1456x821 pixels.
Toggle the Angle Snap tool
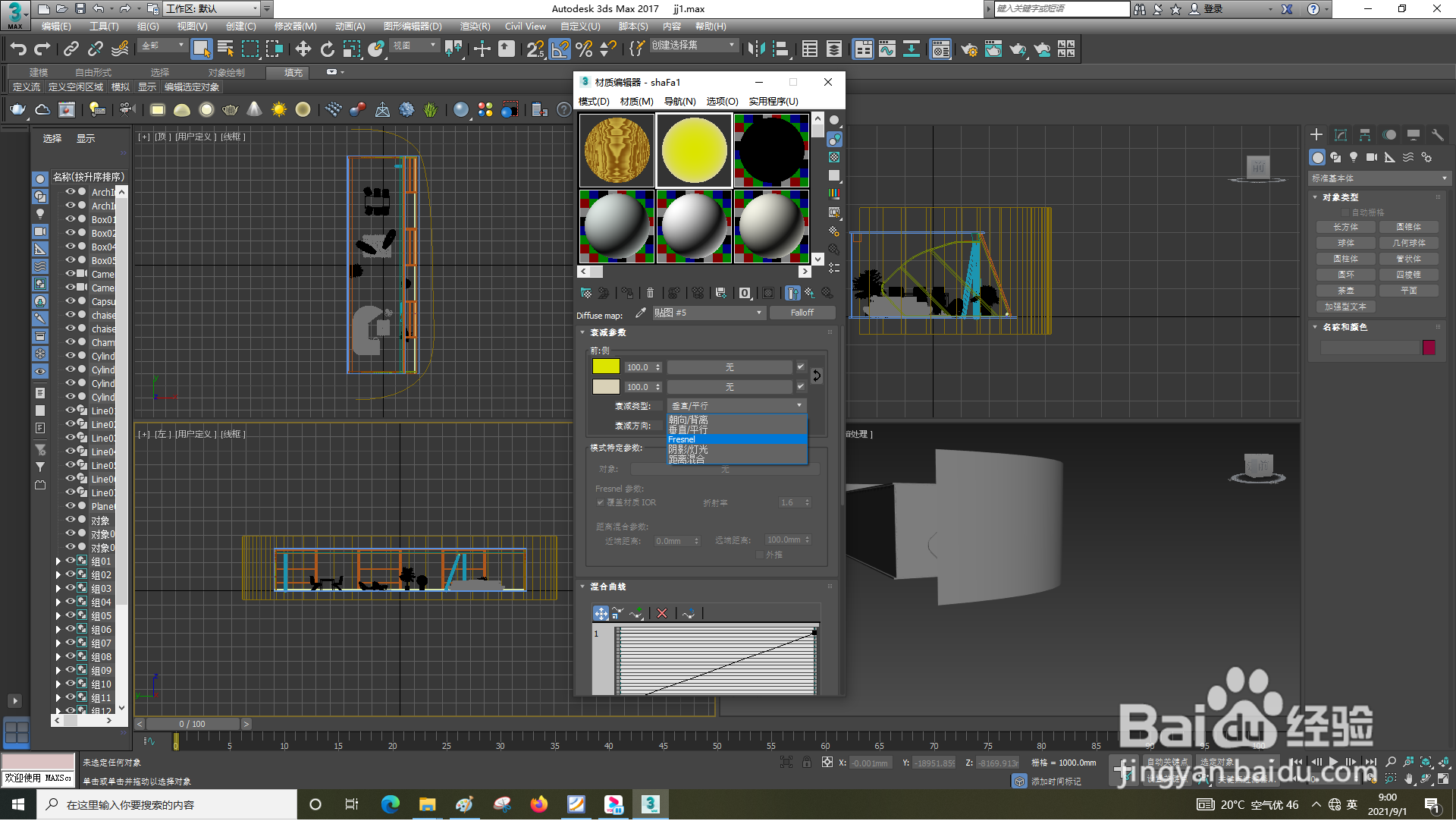point(560,49)
